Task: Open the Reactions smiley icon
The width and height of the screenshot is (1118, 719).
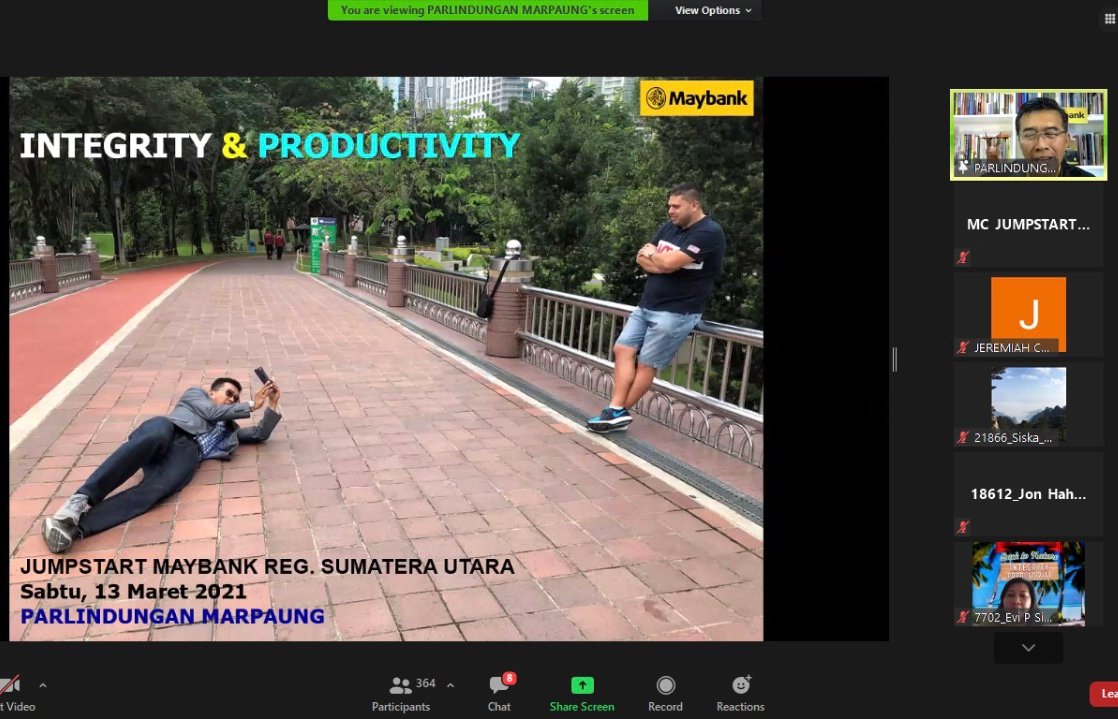Action: [740, 686]
